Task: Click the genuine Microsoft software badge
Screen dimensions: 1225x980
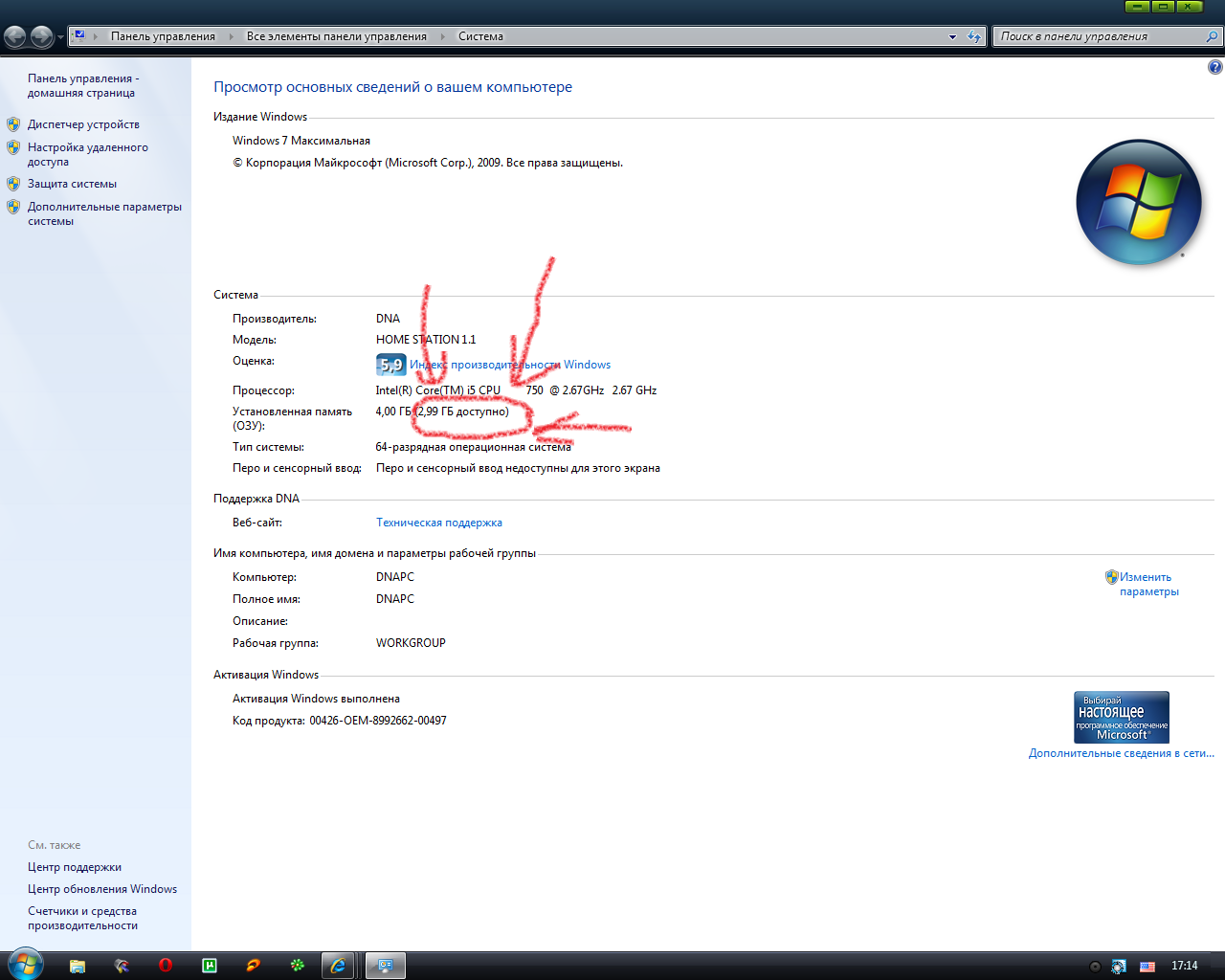Action: (1122, 717)
